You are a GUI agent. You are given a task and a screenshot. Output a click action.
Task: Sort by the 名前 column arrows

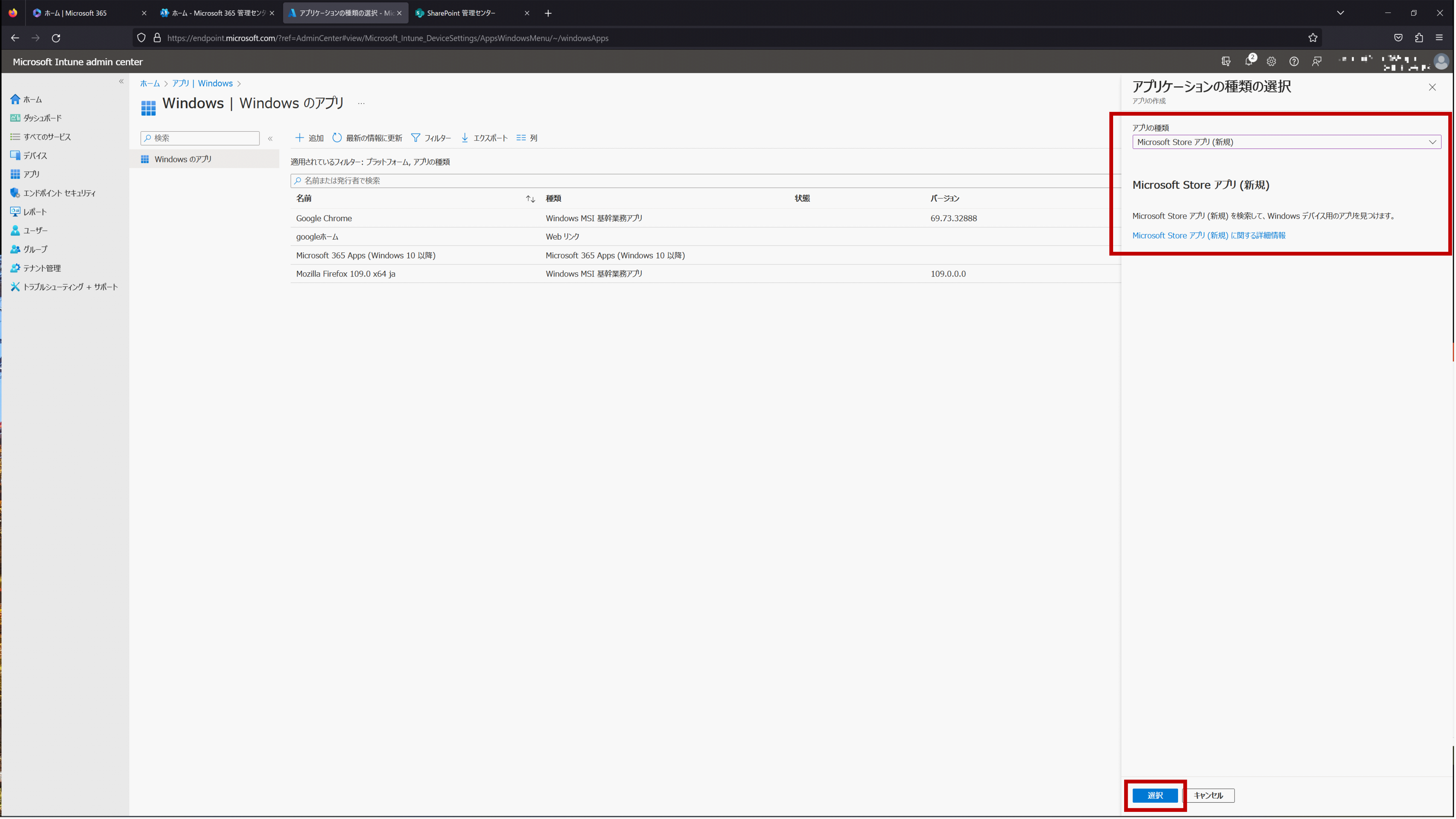530,199
